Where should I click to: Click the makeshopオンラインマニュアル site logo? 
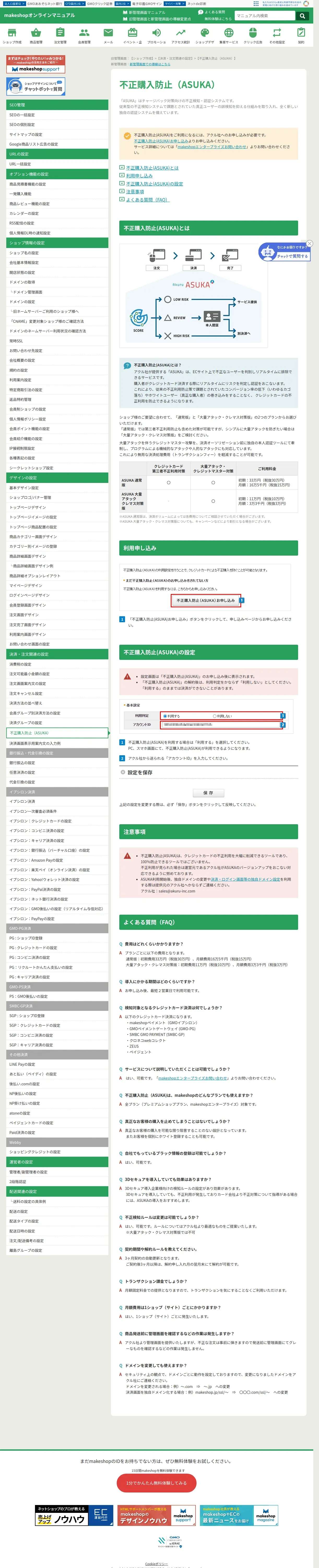click(39, 15)
